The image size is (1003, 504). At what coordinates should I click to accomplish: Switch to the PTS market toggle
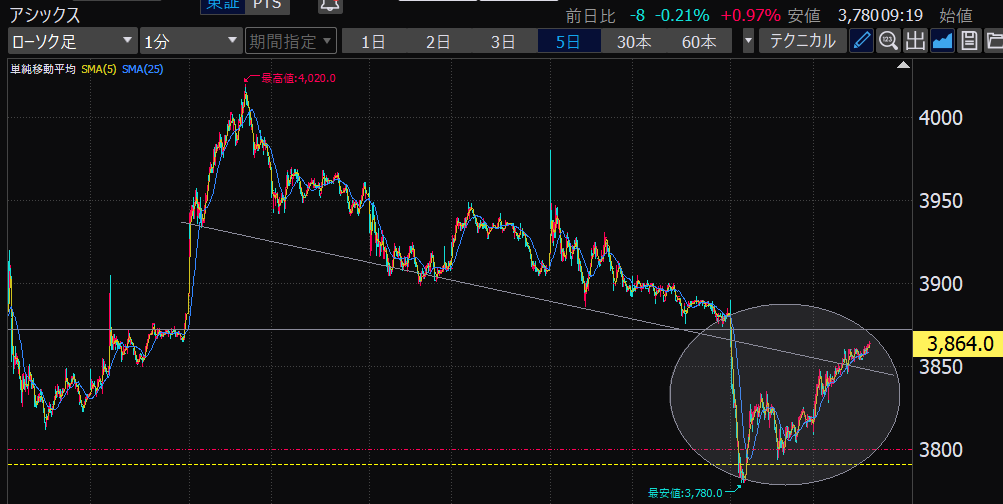coord(265,6)
